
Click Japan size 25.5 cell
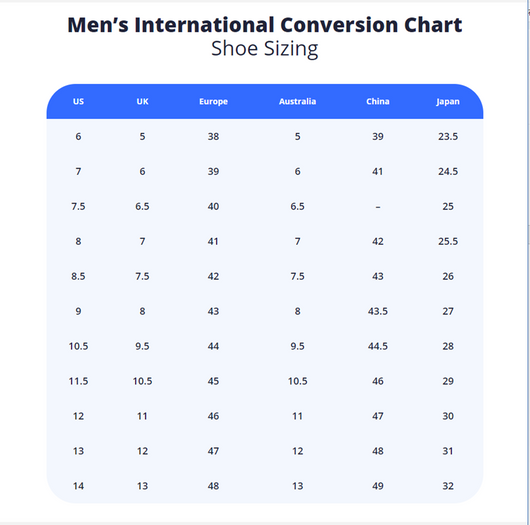(x=448, y=241)
